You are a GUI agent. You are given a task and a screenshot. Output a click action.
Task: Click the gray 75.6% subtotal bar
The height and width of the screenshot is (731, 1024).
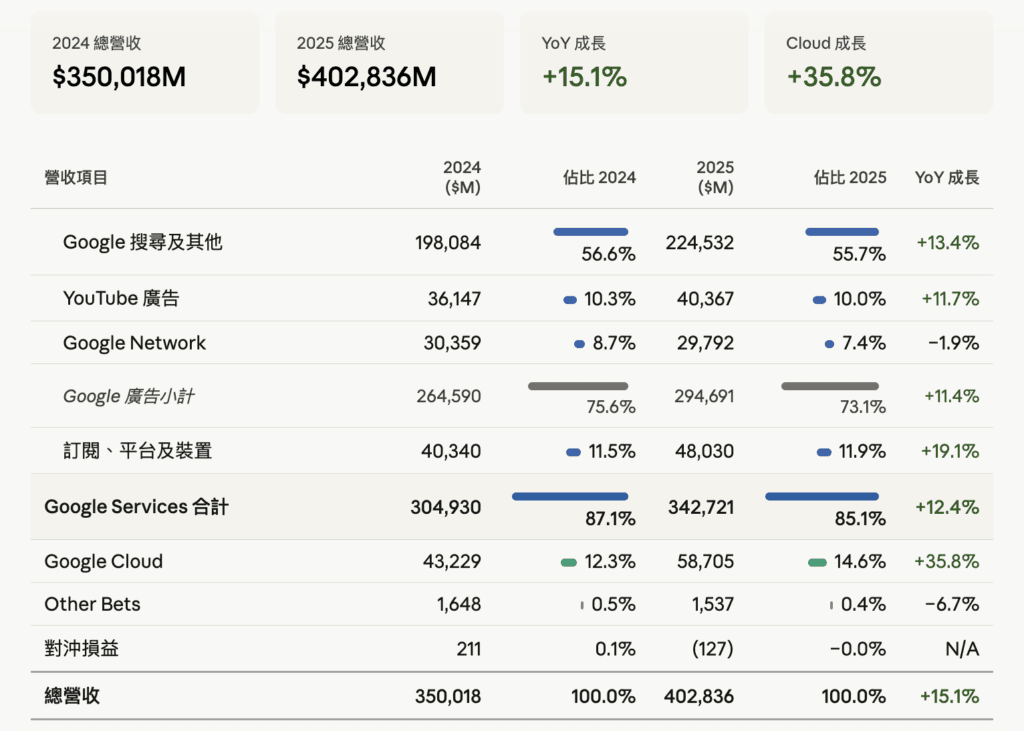pyautogui.click(x=578, y=386)
